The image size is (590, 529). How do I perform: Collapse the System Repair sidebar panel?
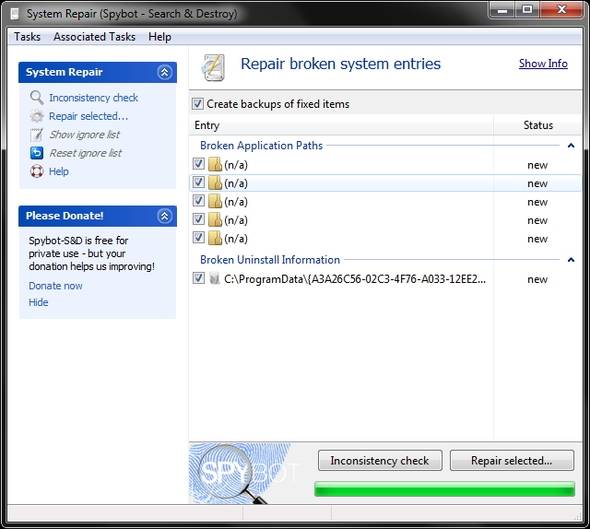point(164,72)
